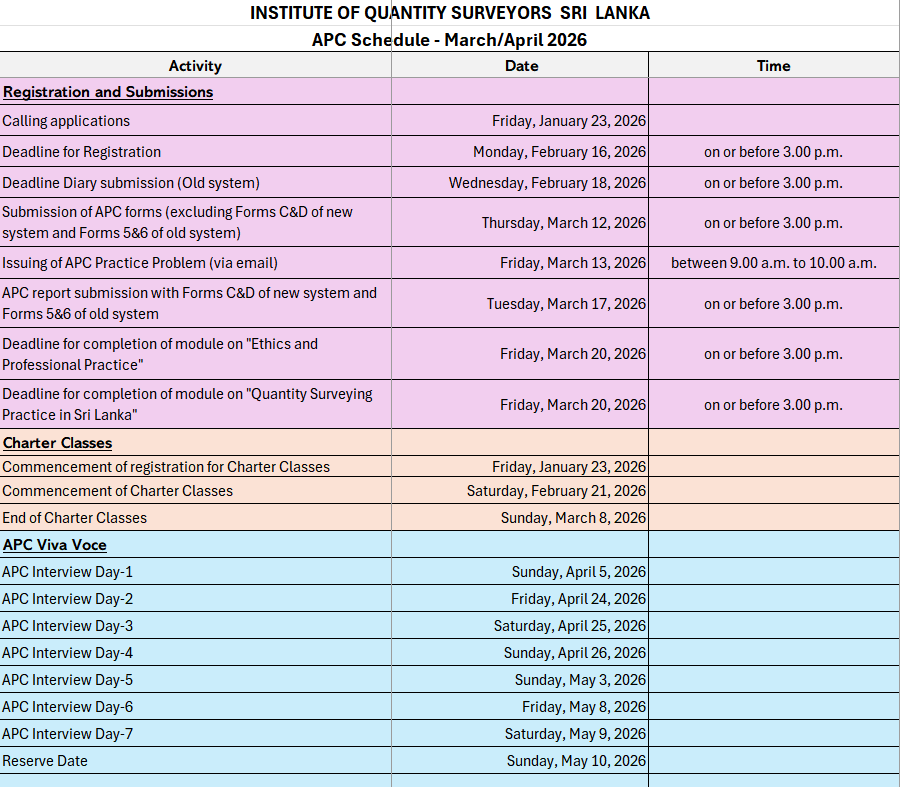
Task: Click the 'Charter Classes' section heading
Action: coord(58,443)
